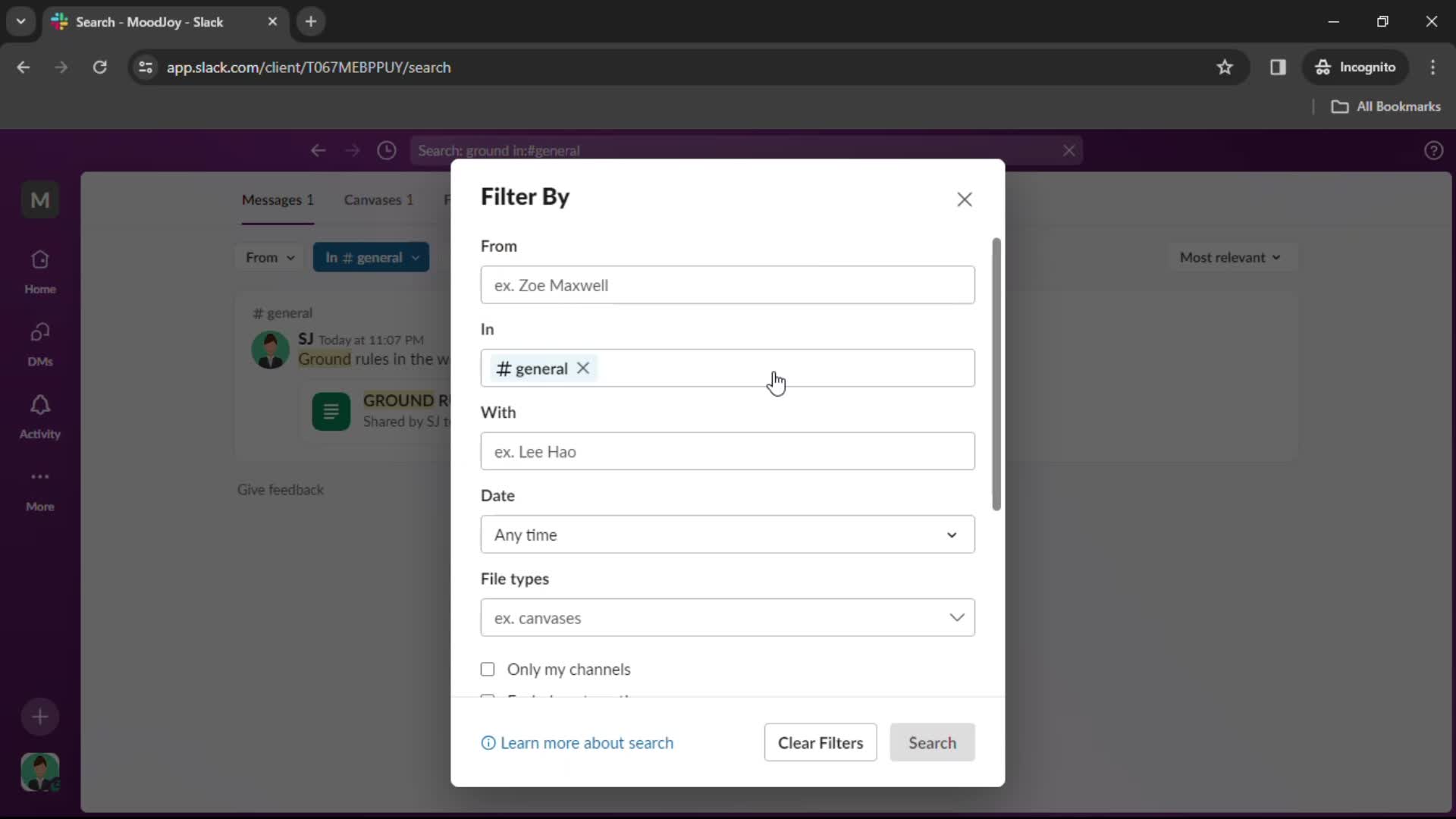Remove #general tag from In field
1456x819 pixels.
click(x=584, y=368)
